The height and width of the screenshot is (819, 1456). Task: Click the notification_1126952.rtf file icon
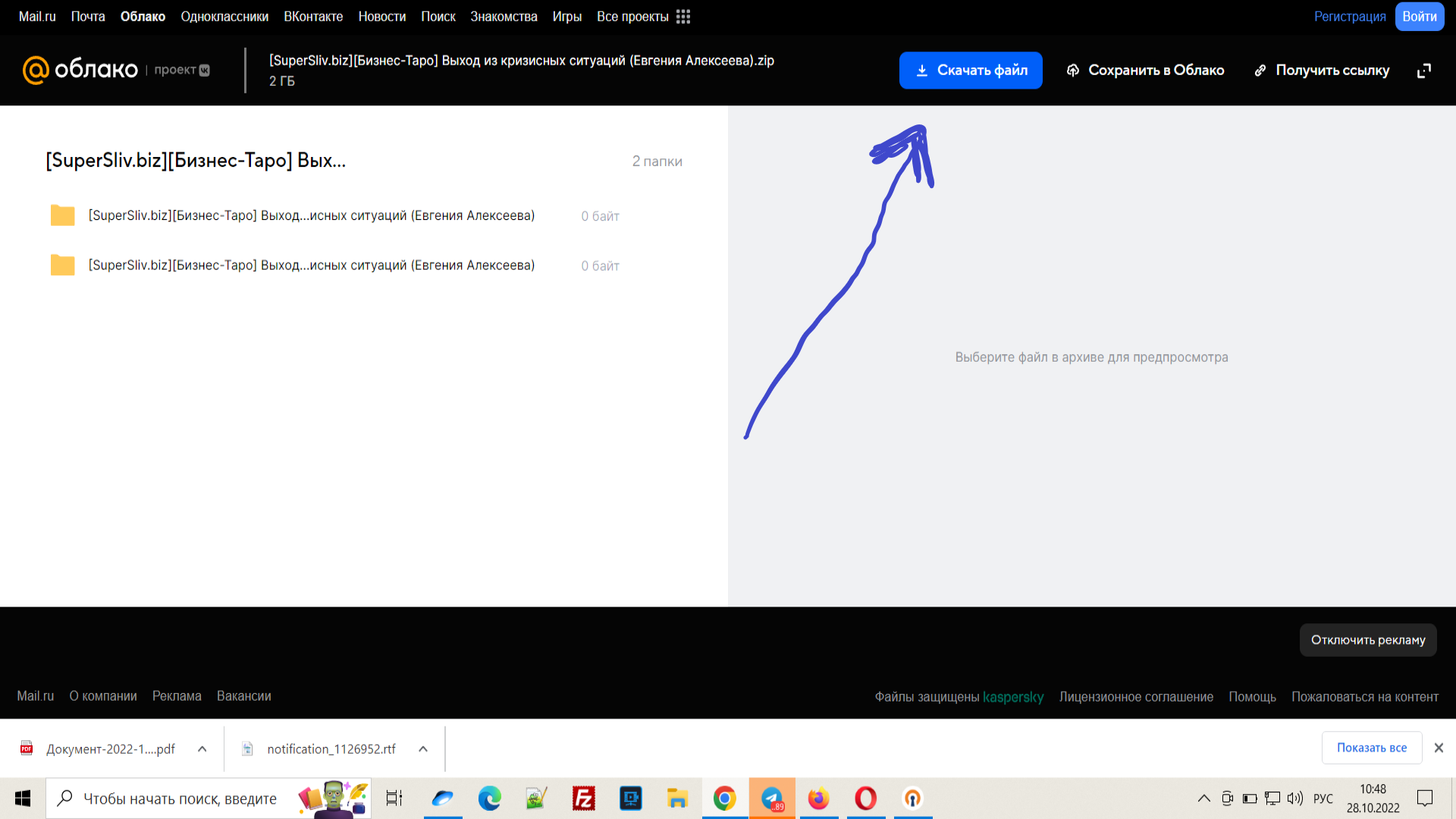point(247,748)
